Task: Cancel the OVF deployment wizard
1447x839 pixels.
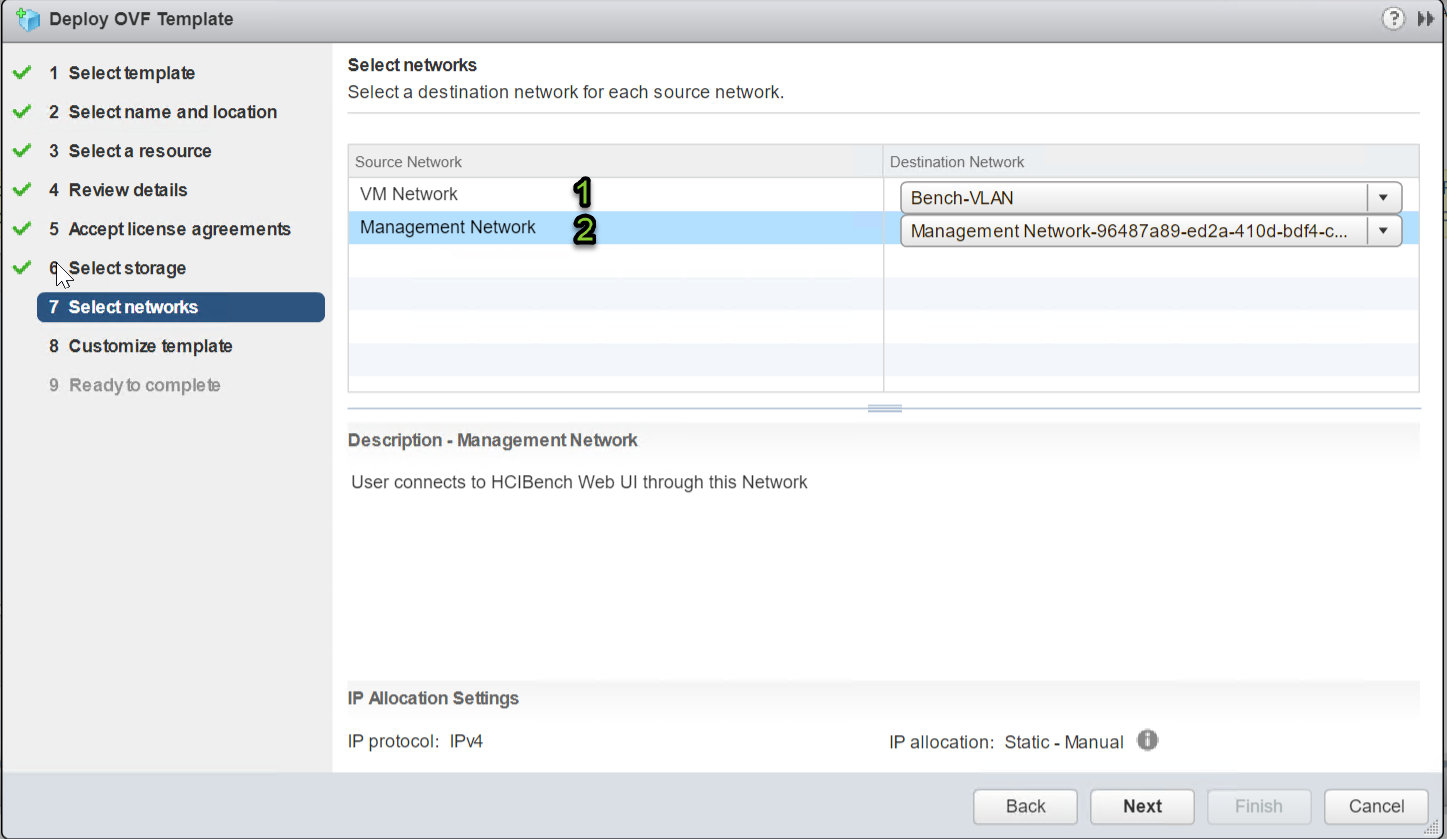Action: coord(1375,806)
